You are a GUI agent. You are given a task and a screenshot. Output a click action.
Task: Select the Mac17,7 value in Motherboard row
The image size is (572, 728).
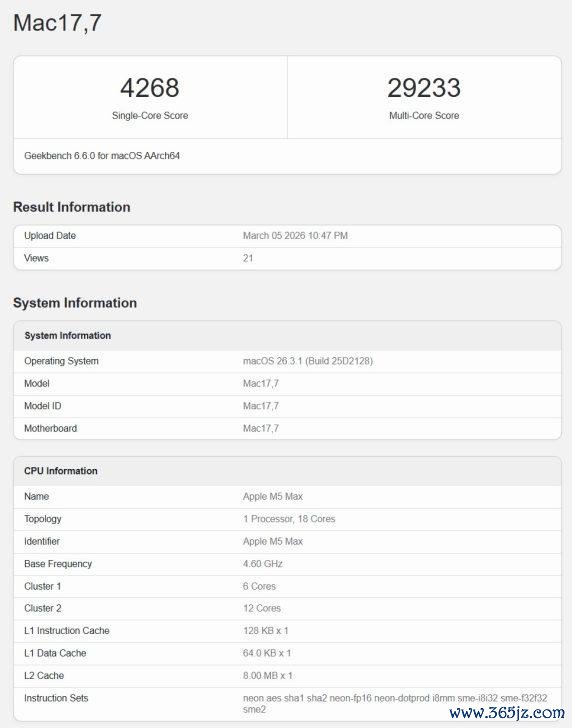click(x=260, y=428)
